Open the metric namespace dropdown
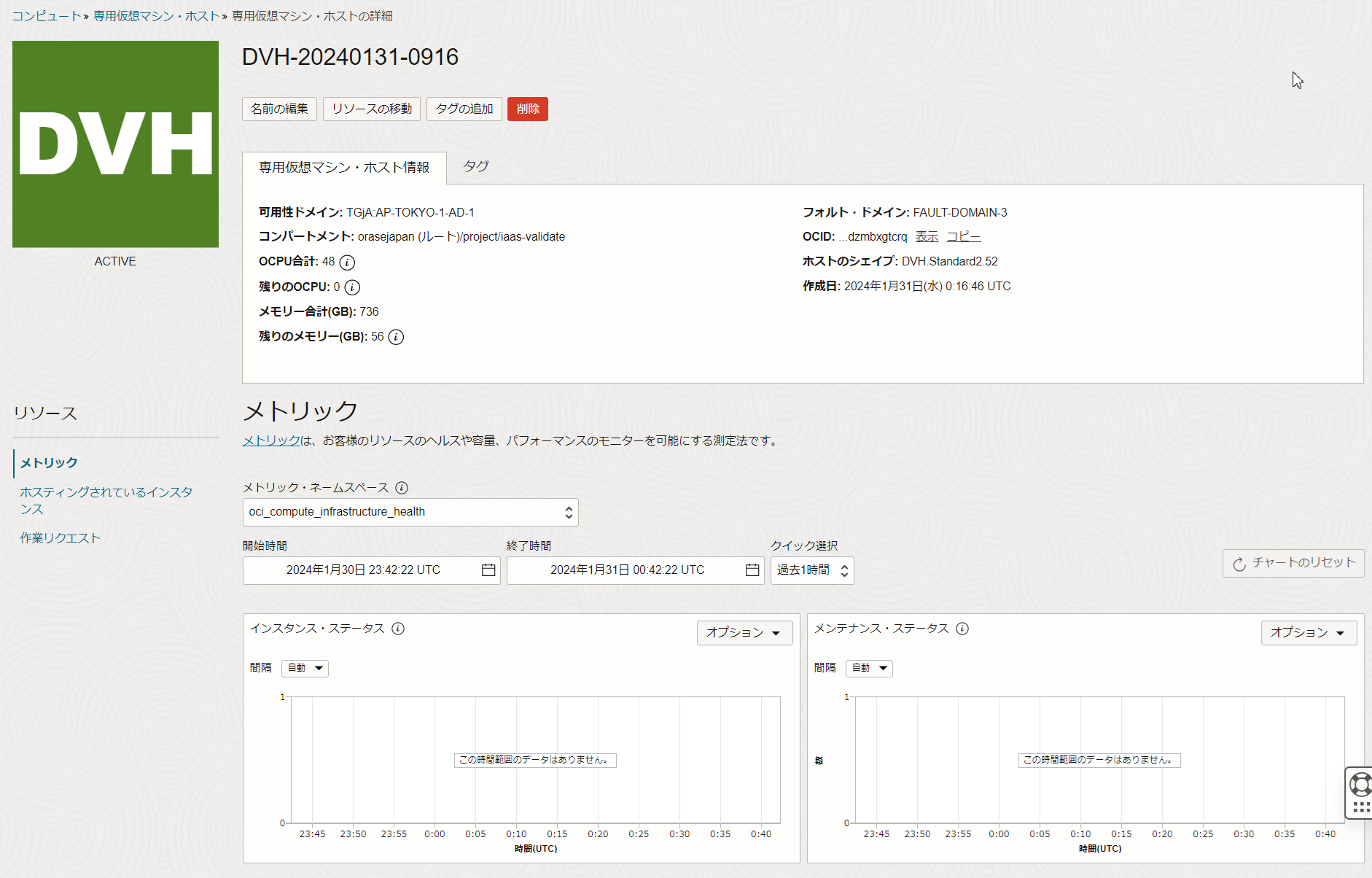The image size is (1372, 878). point(410,512)
